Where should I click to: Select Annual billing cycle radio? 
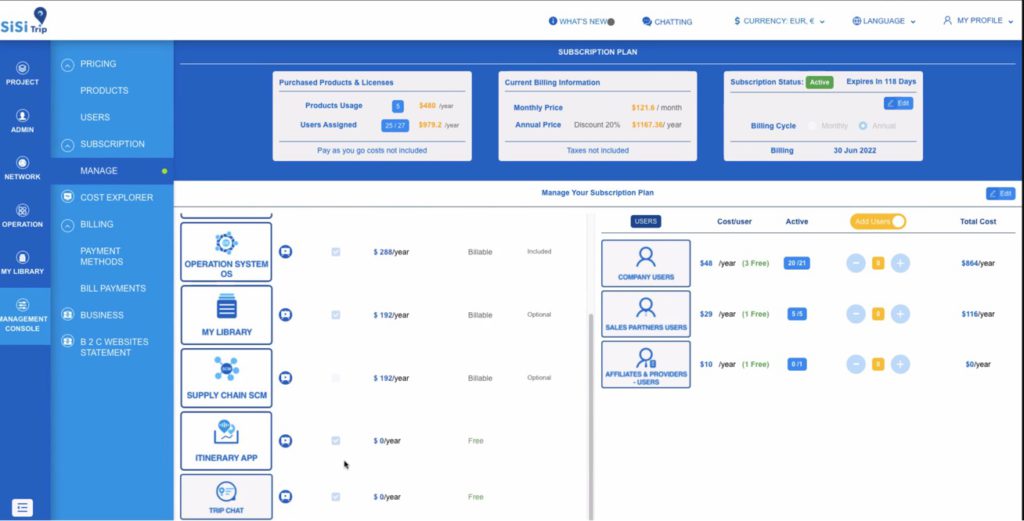click(863, 125)
